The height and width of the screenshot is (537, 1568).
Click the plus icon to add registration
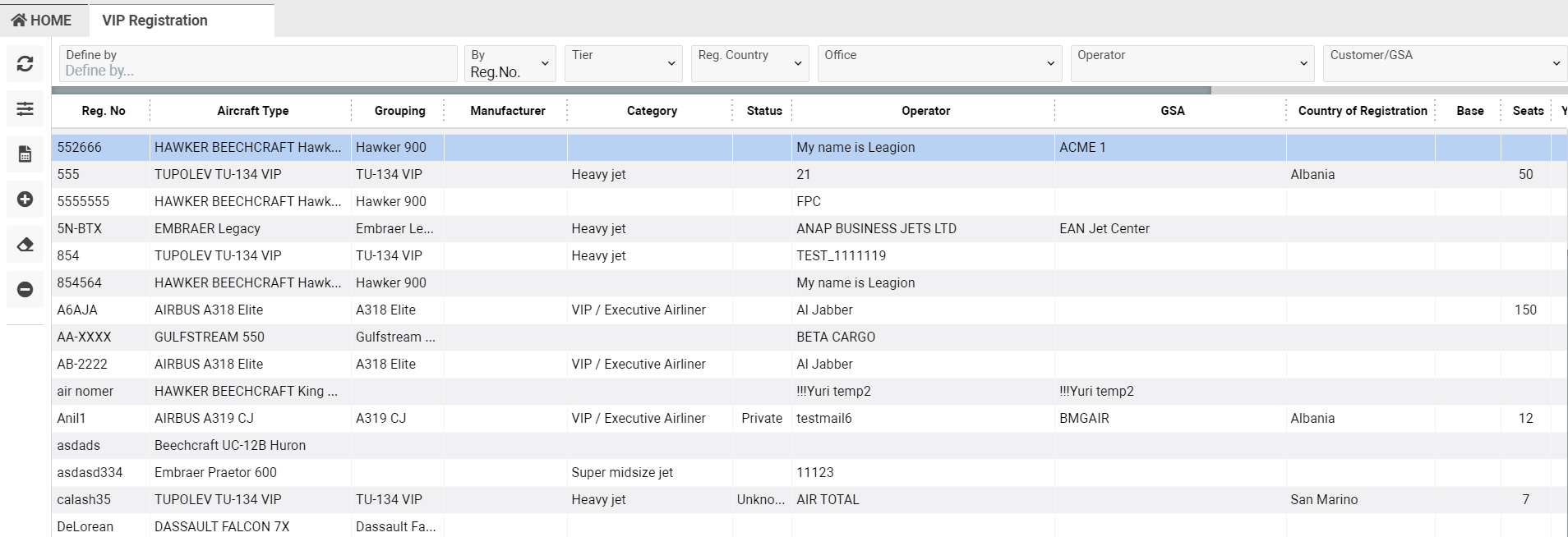pos(25,200)
